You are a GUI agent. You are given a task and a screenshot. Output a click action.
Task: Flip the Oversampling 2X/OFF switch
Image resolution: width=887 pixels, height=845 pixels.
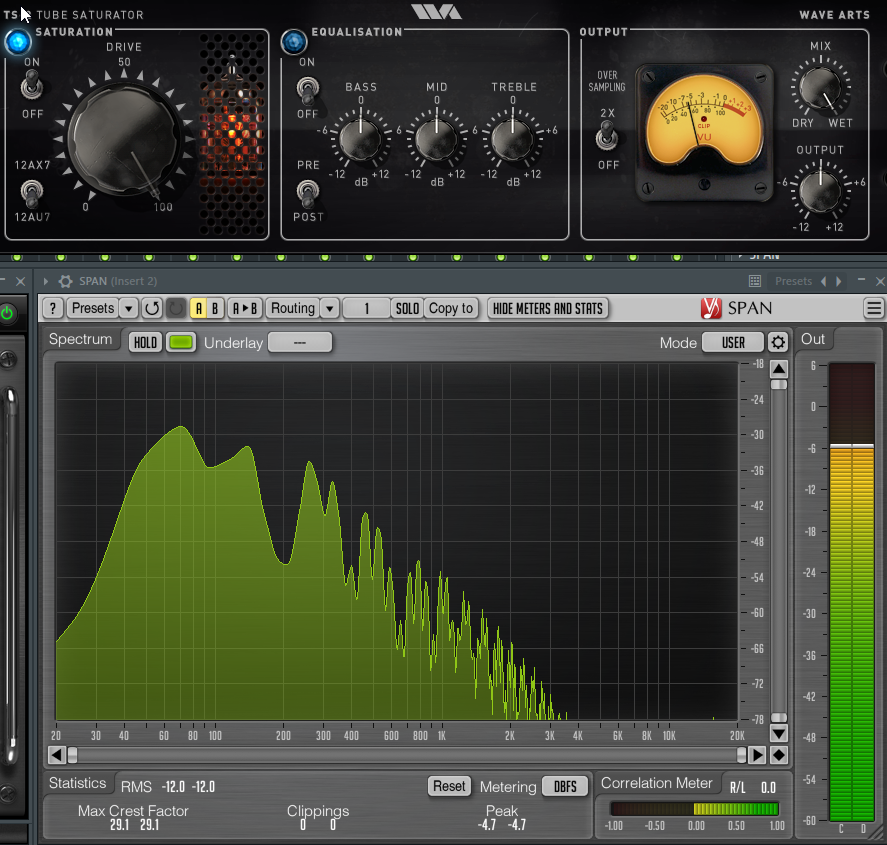click(x=607, y=137)
